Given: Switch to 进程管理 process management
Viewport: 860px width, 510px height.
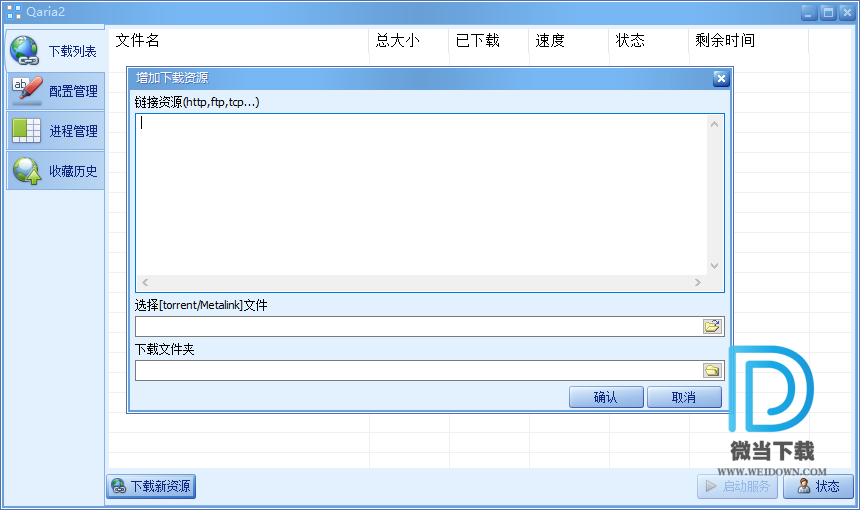Looking at the screenshot, I should tap(55, 131).
